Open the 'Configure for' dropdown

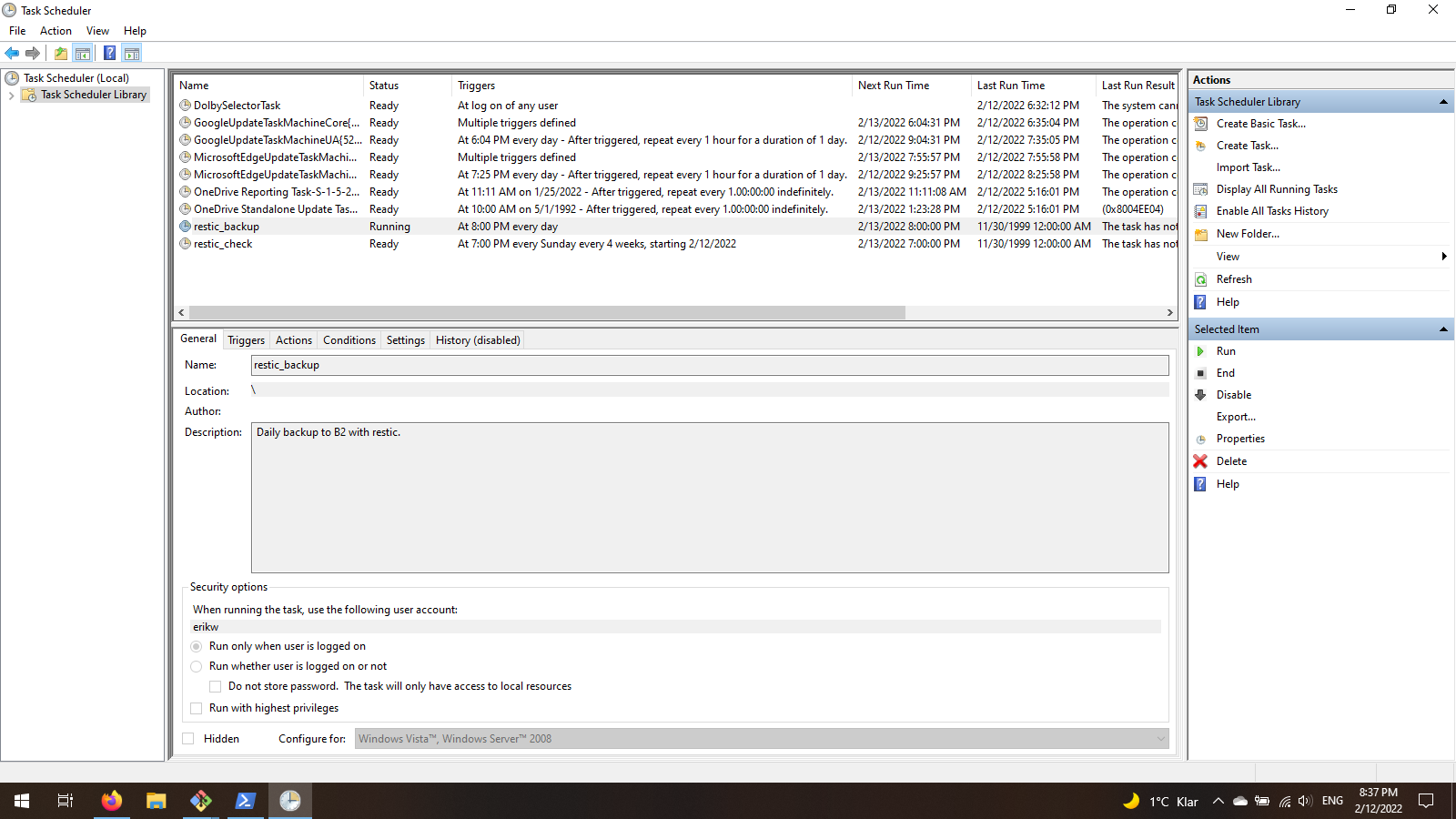coord(1160,738)
